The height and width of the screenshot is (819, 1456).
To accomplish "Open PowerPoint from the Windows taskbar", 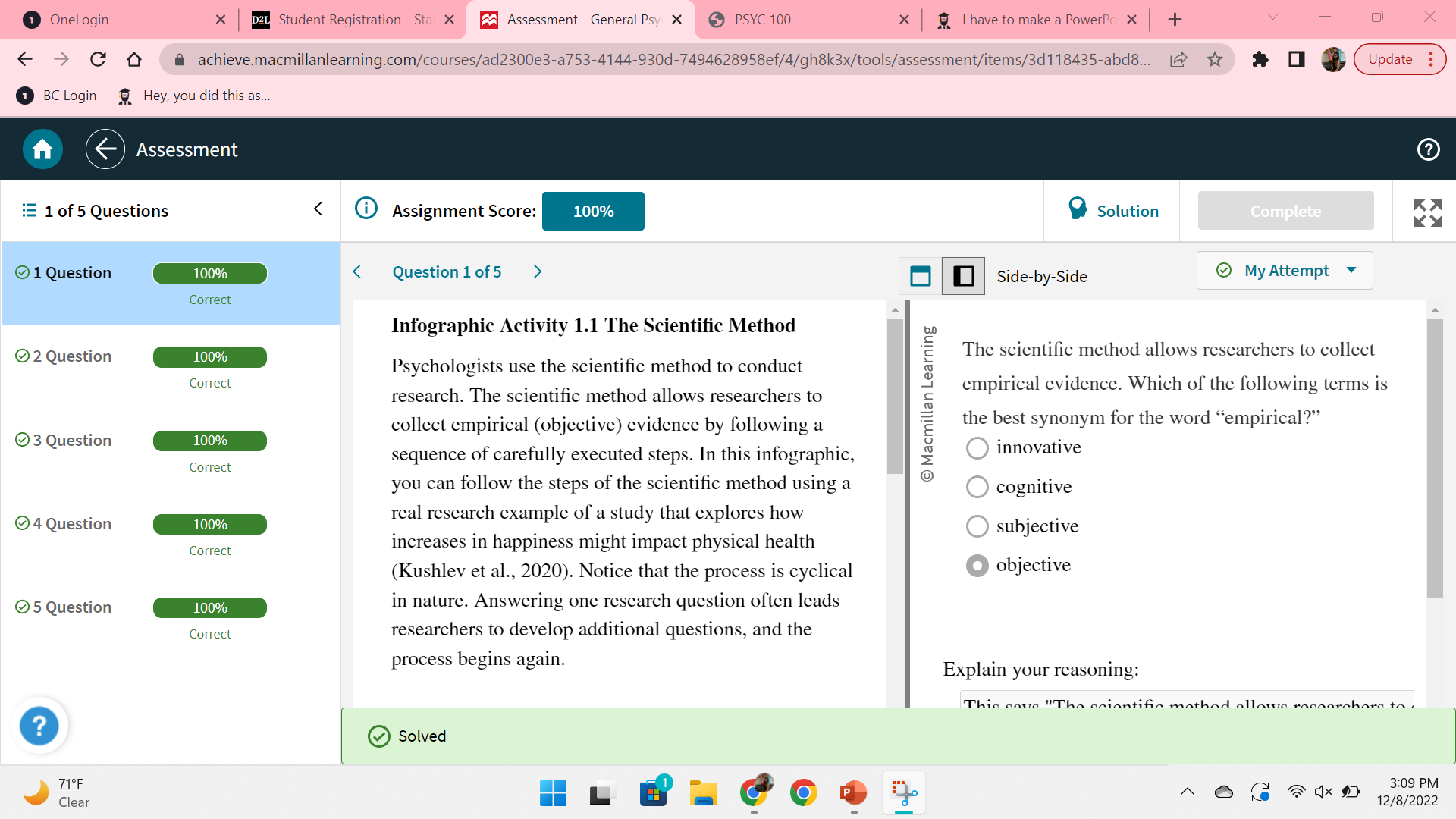I will coord(854,793).
